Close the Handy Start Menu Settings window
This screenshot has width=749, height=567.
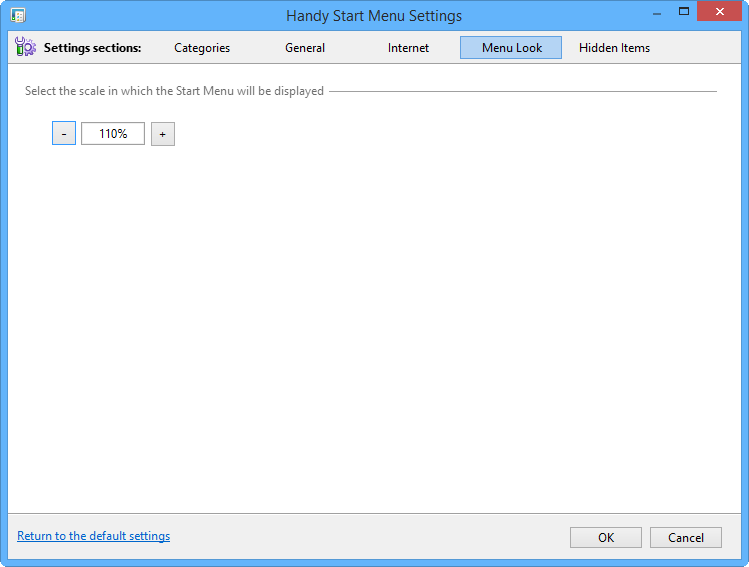(719, 12)
